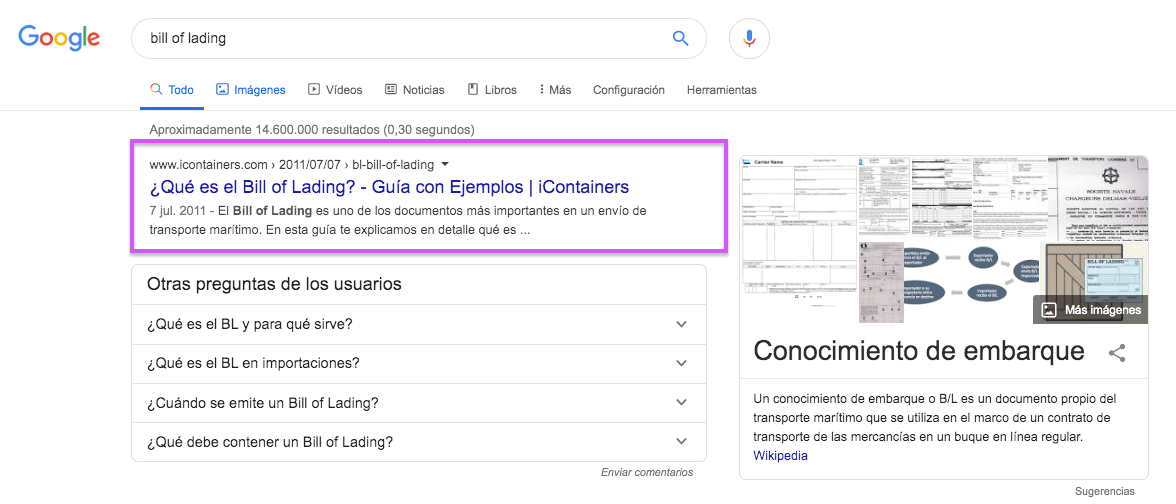Open the ¿Qué es el Bill of Lading? result
1176x504 pixels.
click(x=389, y=187)
